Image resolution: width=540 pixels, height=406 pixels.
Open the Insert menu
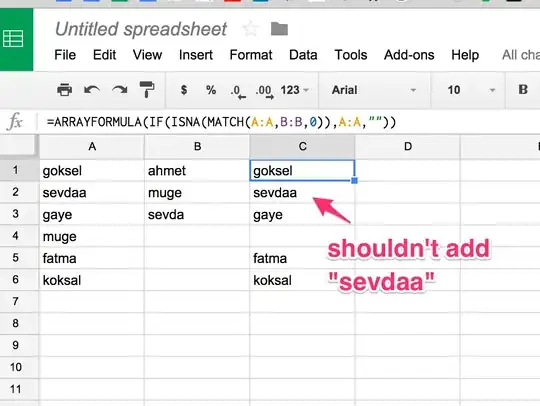click(196, 55)
